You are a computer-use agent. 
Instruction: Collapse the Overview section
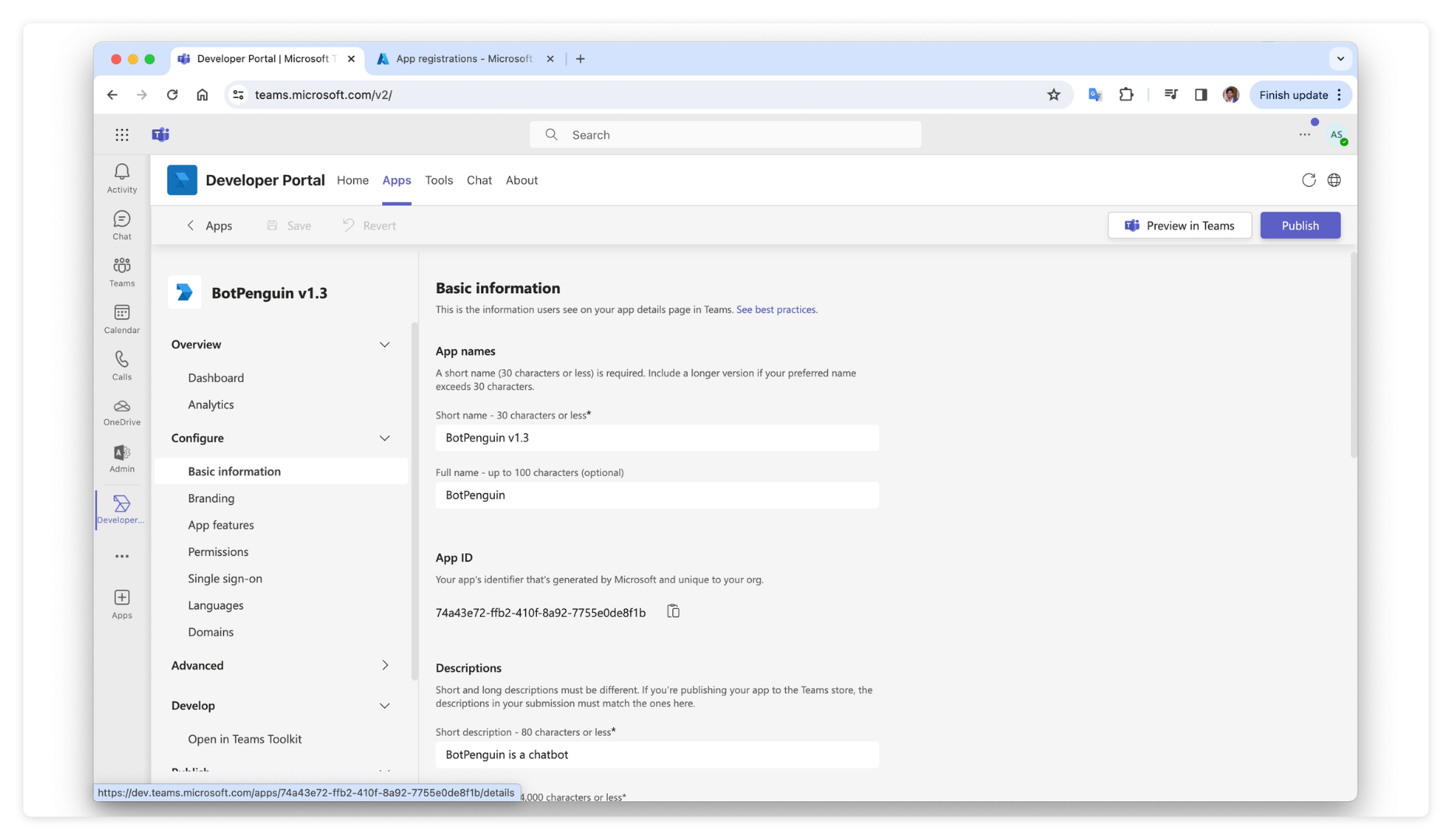pyautogui.click(x=384, y=344)
